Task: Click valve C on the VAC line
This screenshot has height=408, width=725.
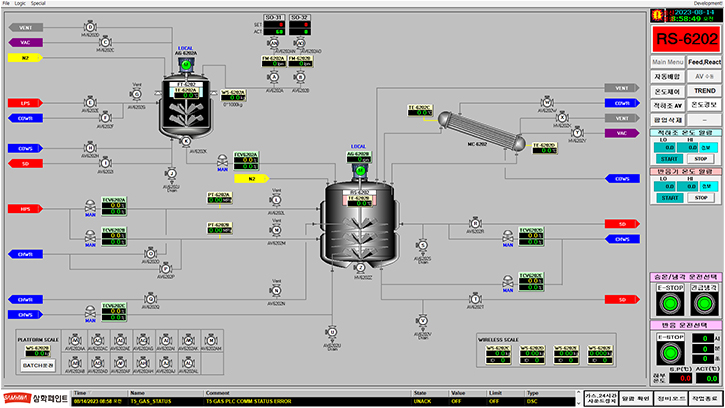Action: tap(105, 43)
